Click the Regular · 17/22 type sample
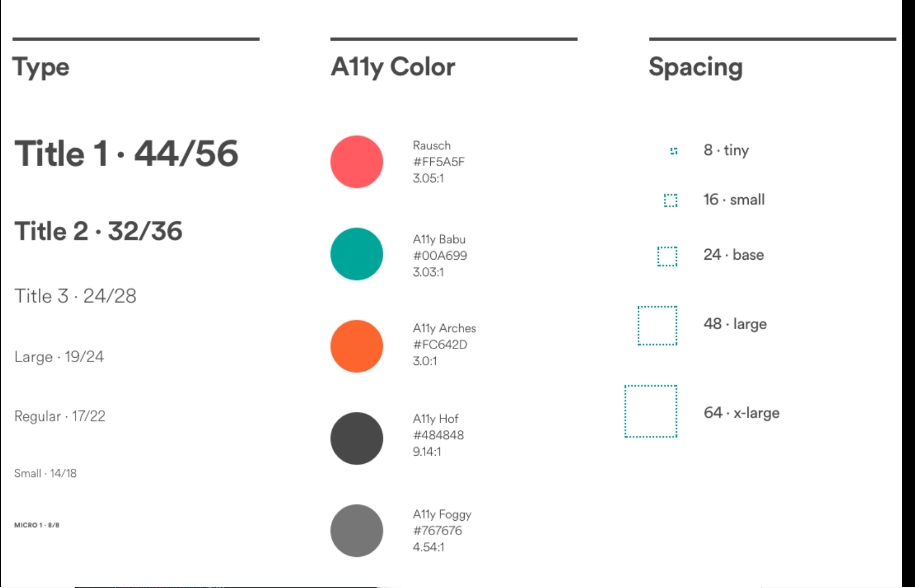Viewport: 915px width, 588px height. tap(60, 416)
